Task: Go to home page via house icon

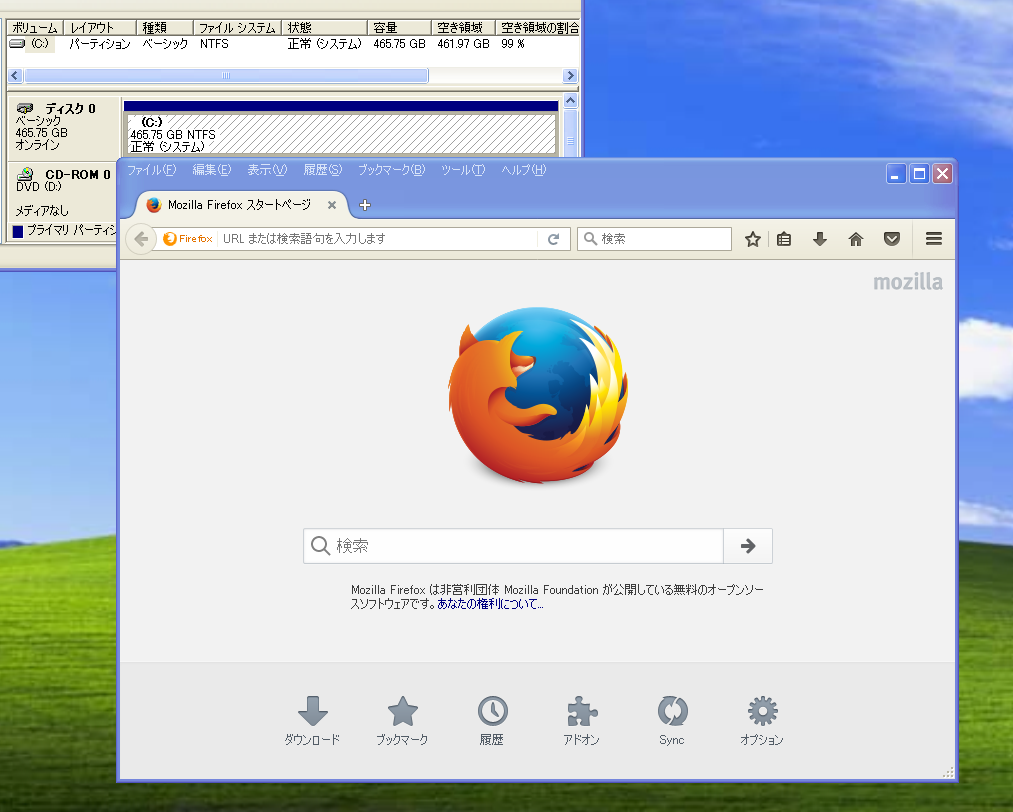Action: coord(856,239)
